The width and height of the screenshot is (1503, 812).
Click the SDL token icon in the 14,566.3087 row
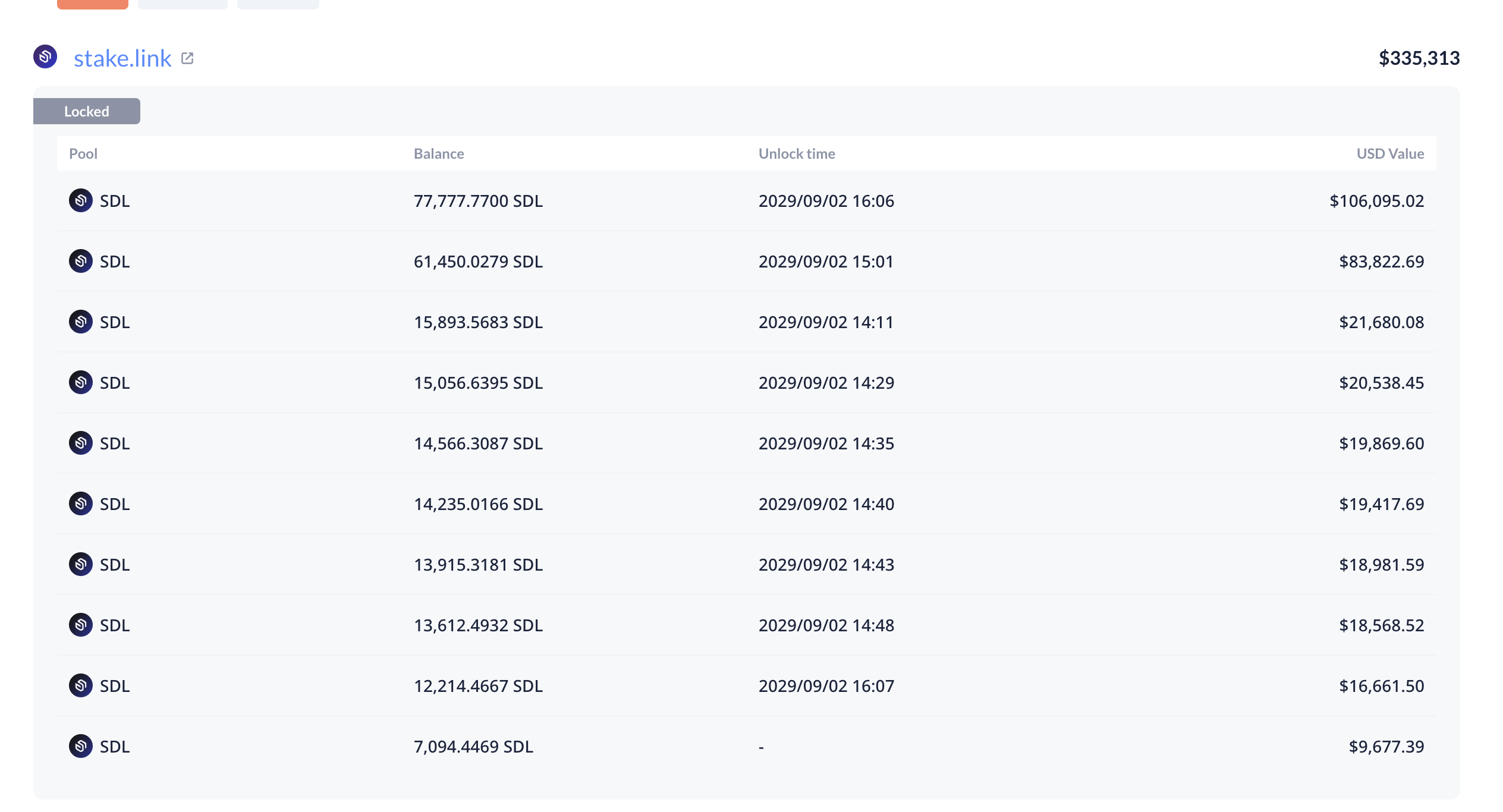coord(81,443)
